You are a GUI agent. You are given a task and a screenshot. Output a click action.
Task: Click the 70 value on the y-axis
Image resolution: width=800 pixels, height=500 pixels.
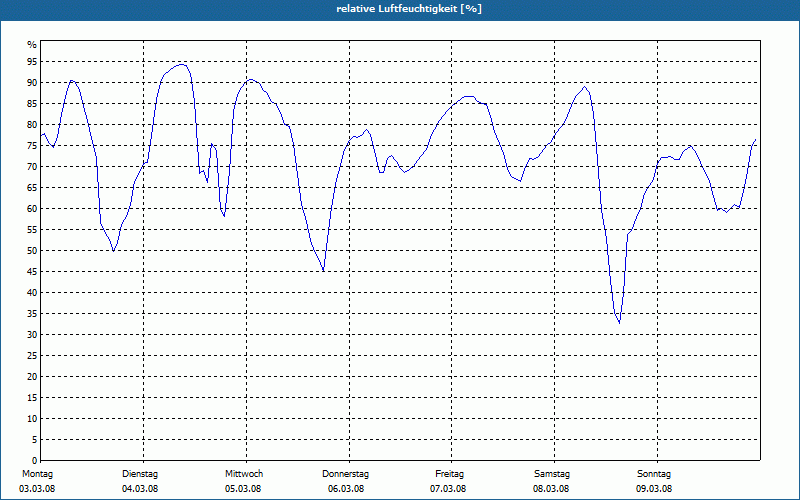(x=32, y=167)
